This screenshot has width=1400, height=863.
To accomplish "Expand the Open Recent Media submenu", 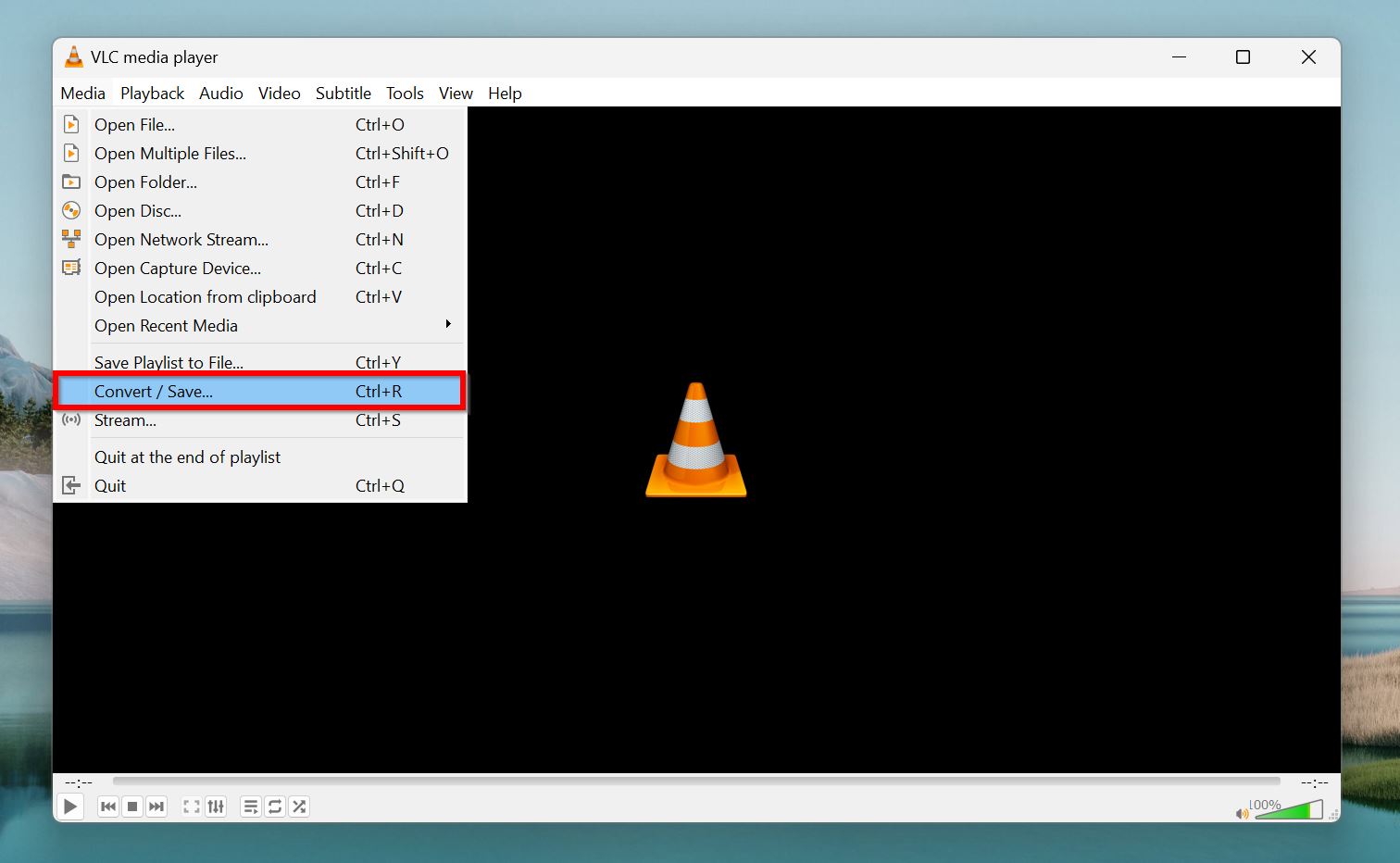I will pos(448,325).
